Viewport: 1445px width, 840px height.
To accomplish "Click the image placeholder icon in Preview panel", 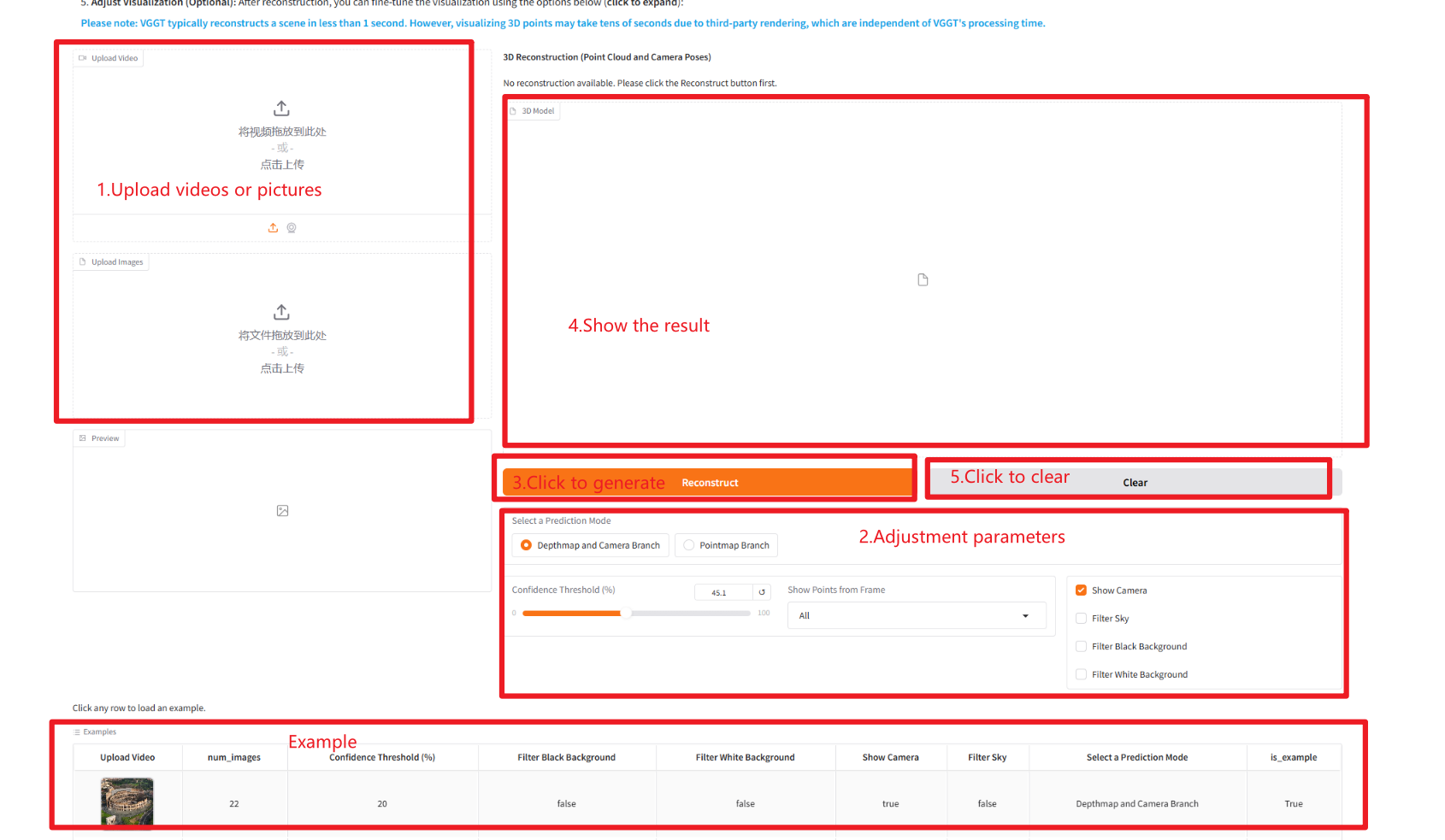I will (282, 511).
